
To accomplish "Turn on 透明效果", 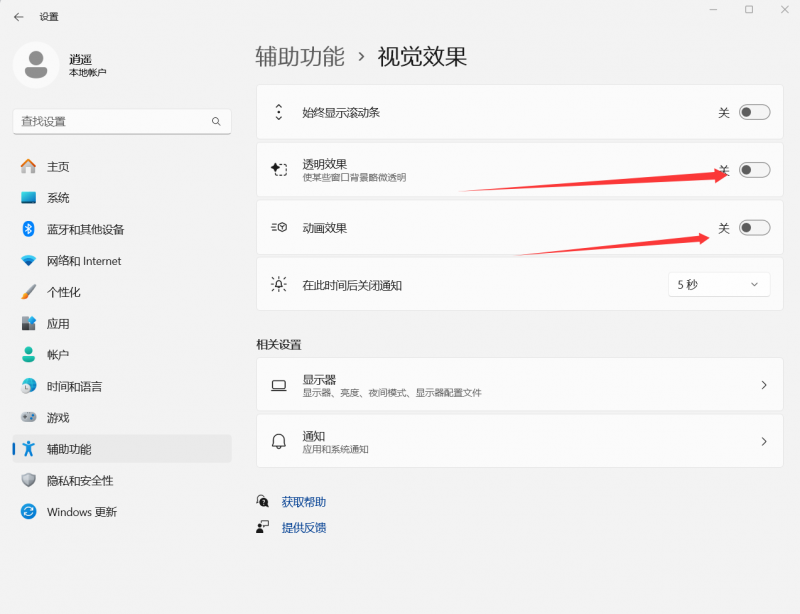I will click(x=755, y=170).
